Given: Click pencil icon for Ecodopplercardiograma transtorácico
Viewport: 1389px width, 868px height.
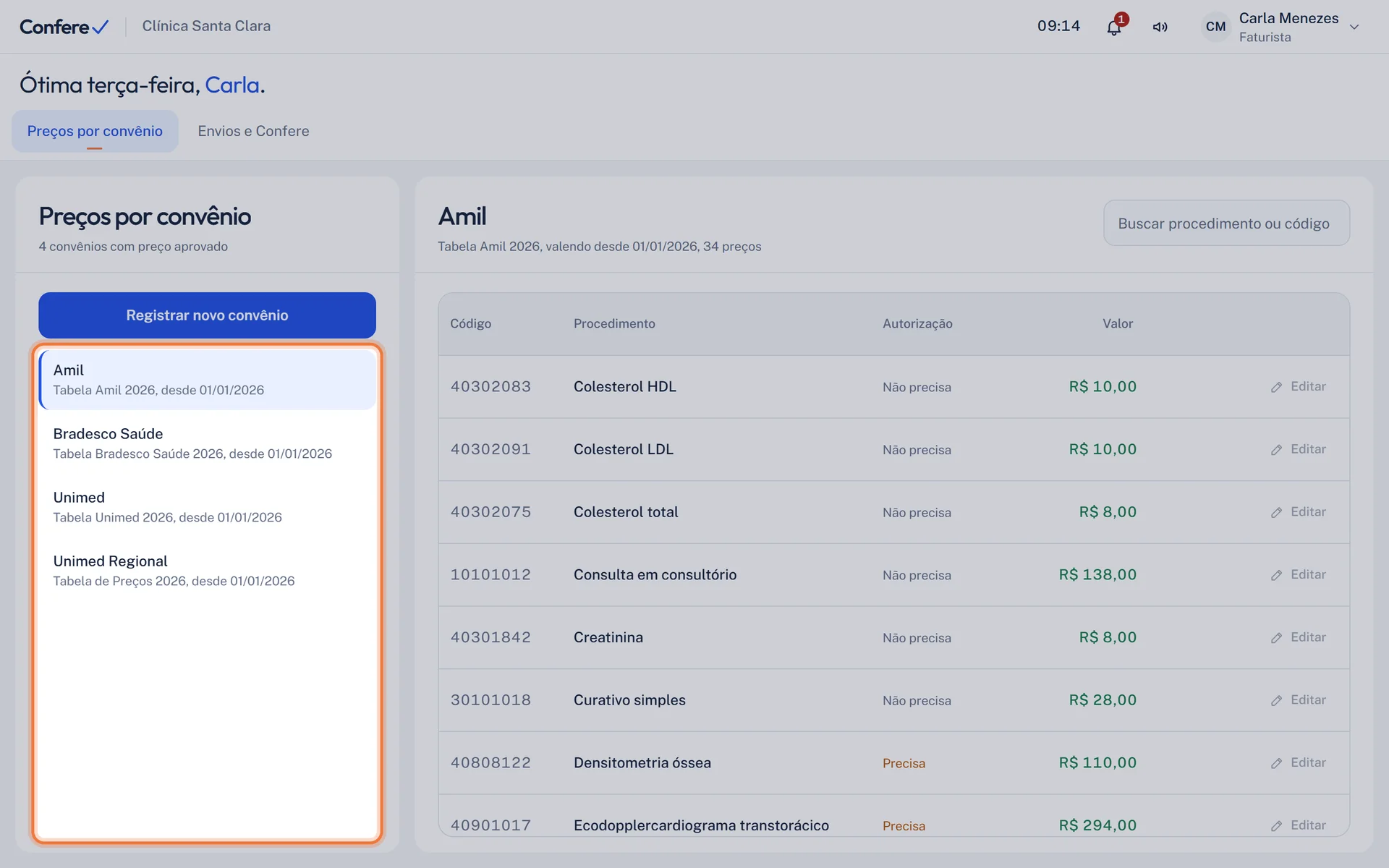Looking at the screenshot, I should 1276,825.
